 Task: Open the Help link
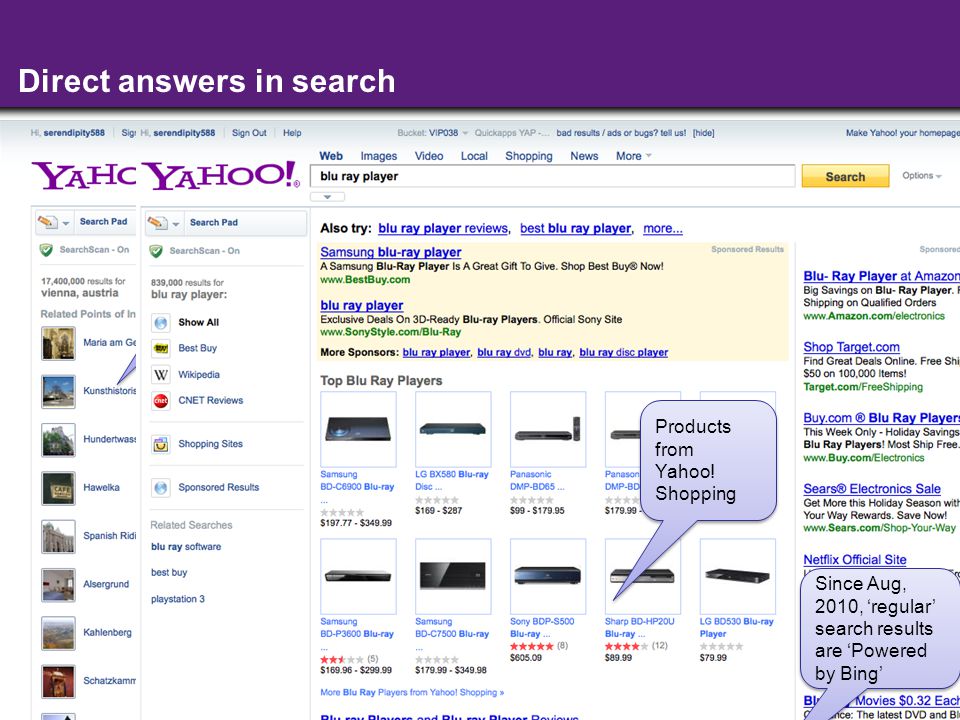tap(292, 133)
